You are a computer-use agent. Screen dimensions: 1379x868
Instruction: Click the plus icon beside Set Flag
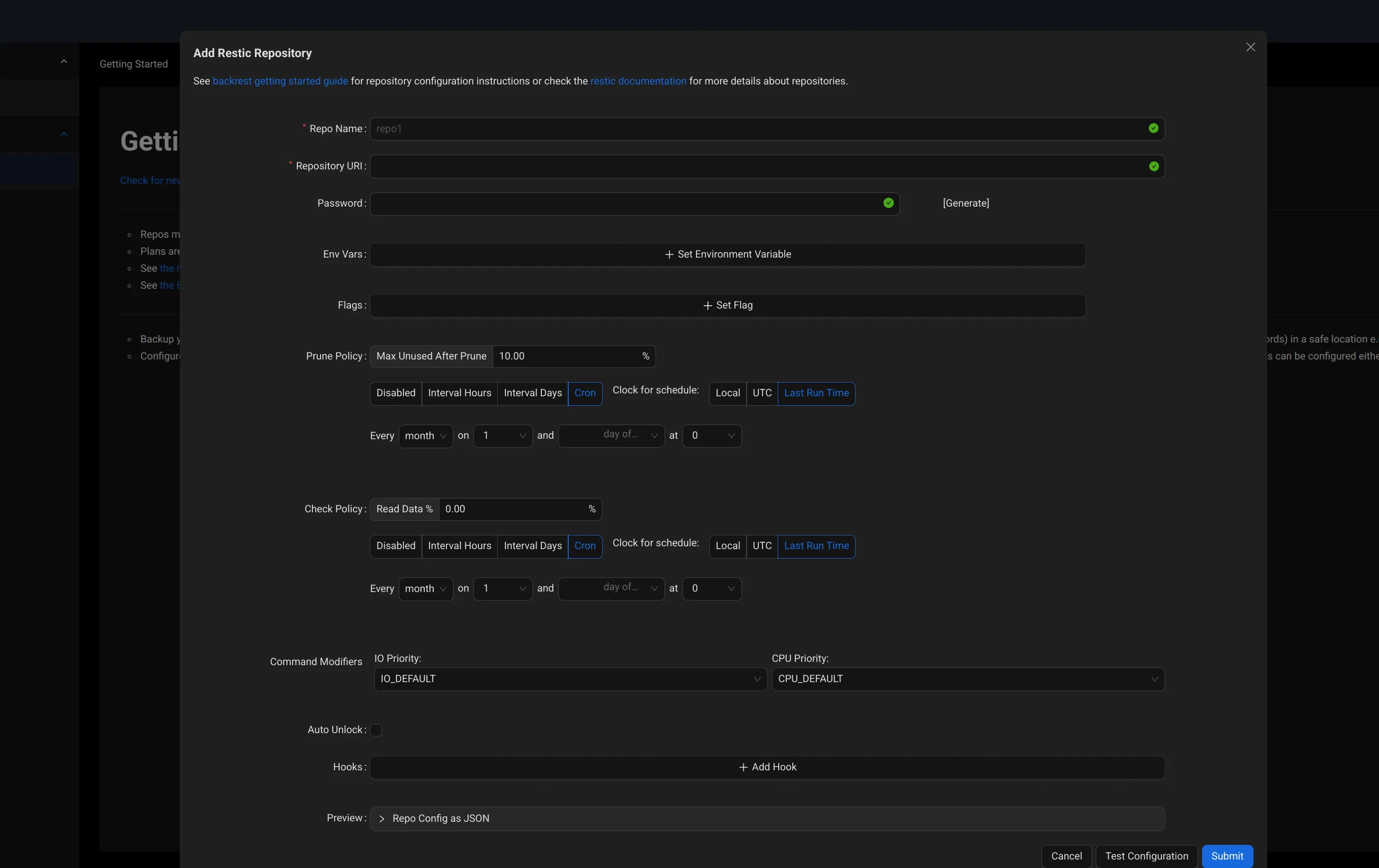[x=707, y=305]
